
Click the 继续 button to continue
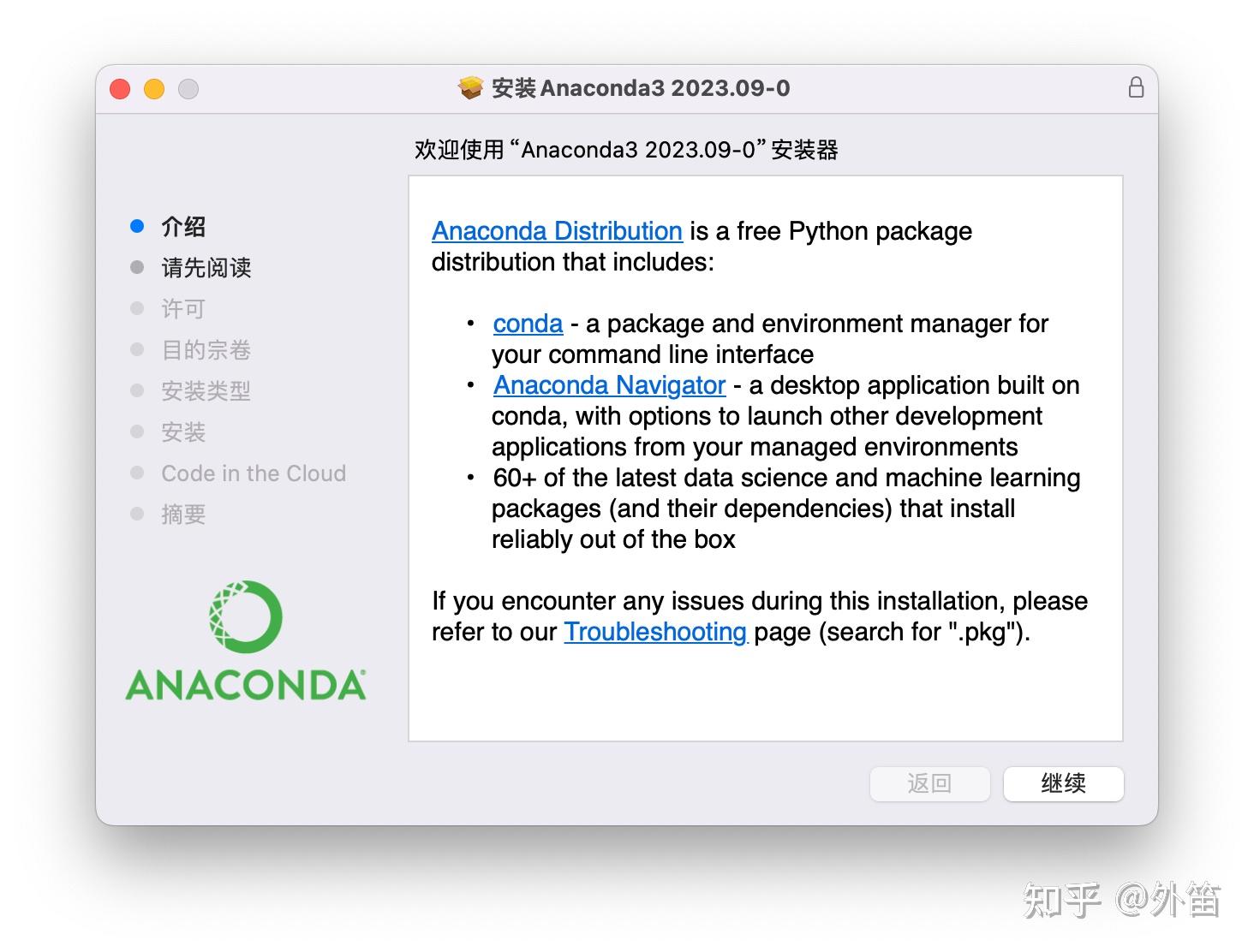1063,783
